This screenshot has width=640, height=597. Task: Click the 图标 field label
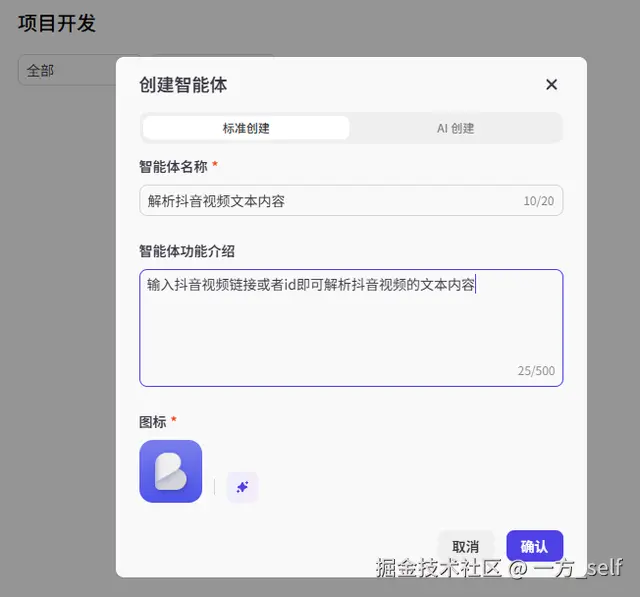click(x=153, y=422)
